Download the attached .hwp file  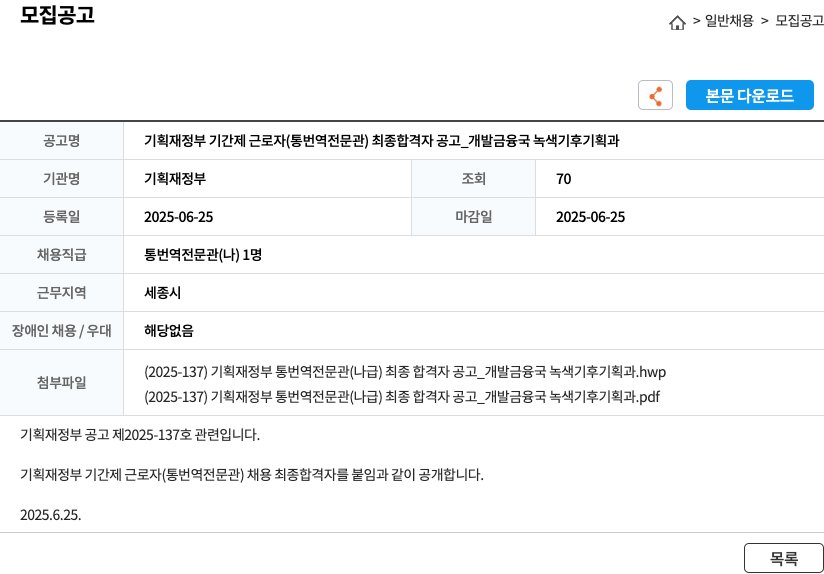pyautogui.click(x=405, y=373)
